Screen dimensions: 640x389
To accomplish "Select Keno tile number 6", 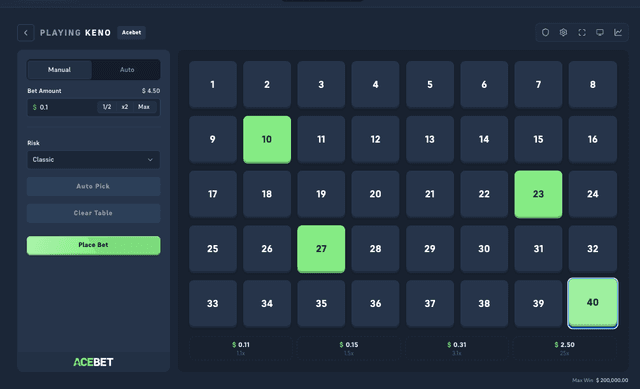I will click(x=484, y=84).
